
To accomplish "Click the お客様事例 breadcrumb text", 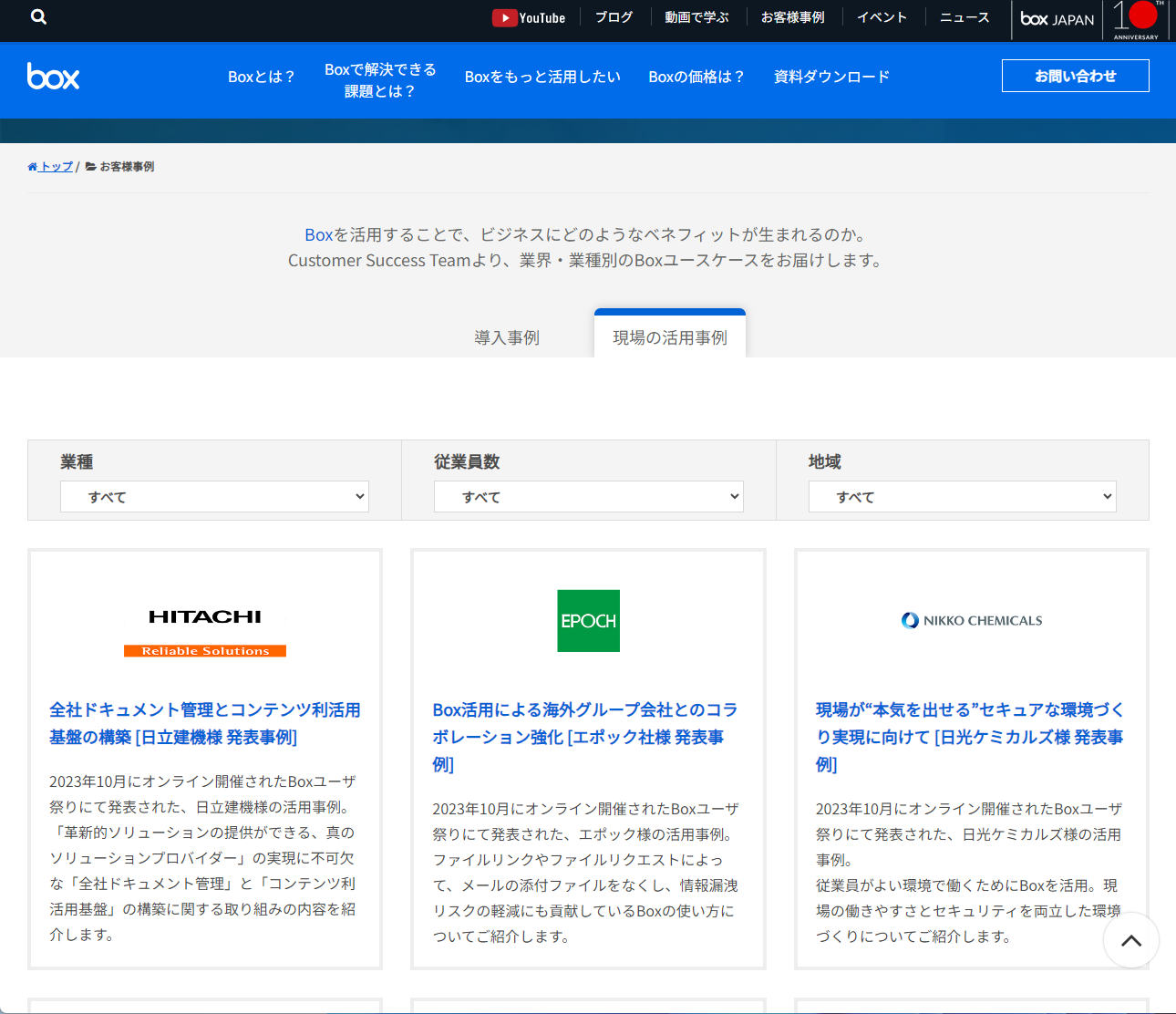I will point(127,167).
